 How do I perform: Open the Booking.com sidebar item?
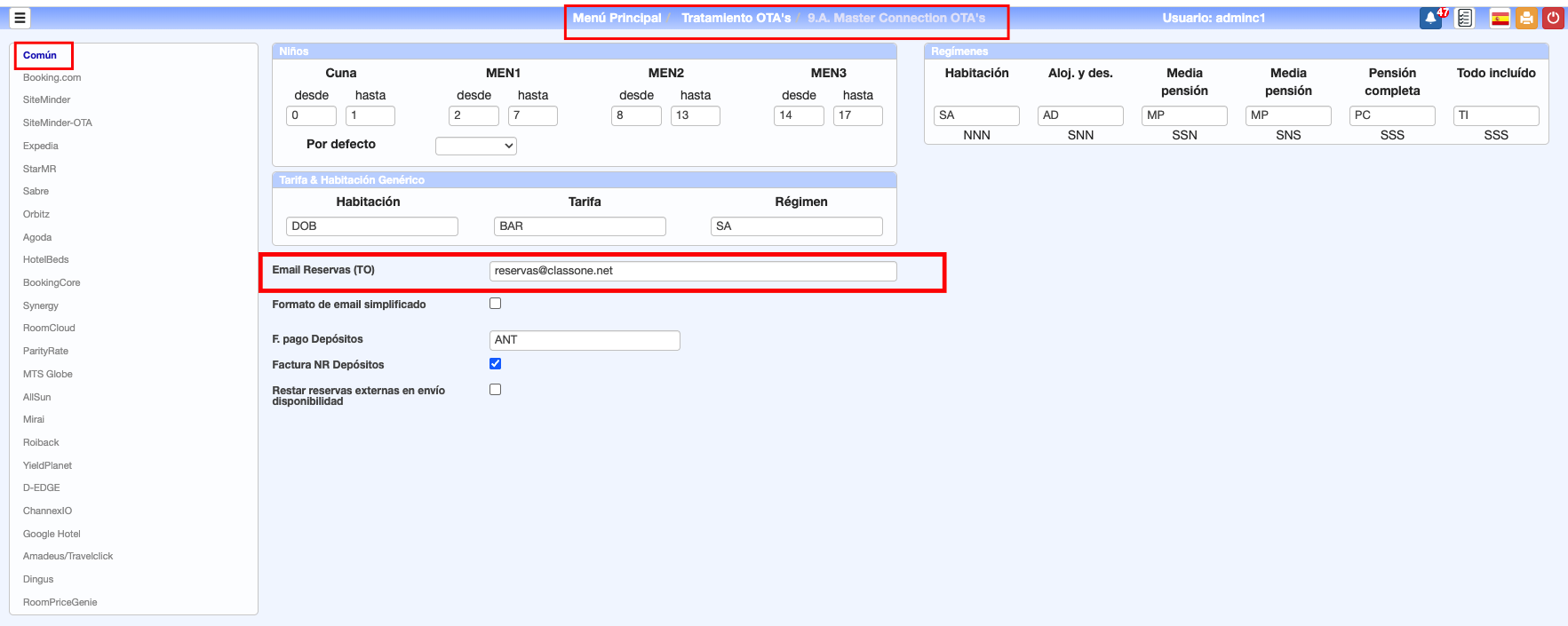point(52,78)
